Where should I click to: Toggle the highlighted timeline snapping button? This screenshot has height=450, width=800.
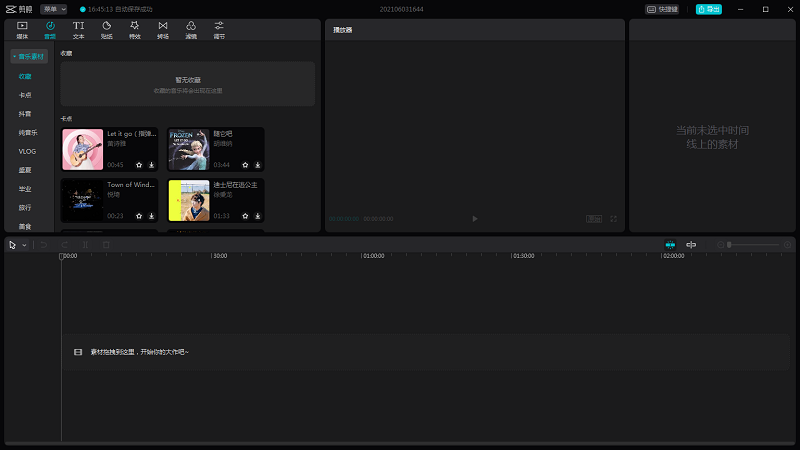(670, 245)
